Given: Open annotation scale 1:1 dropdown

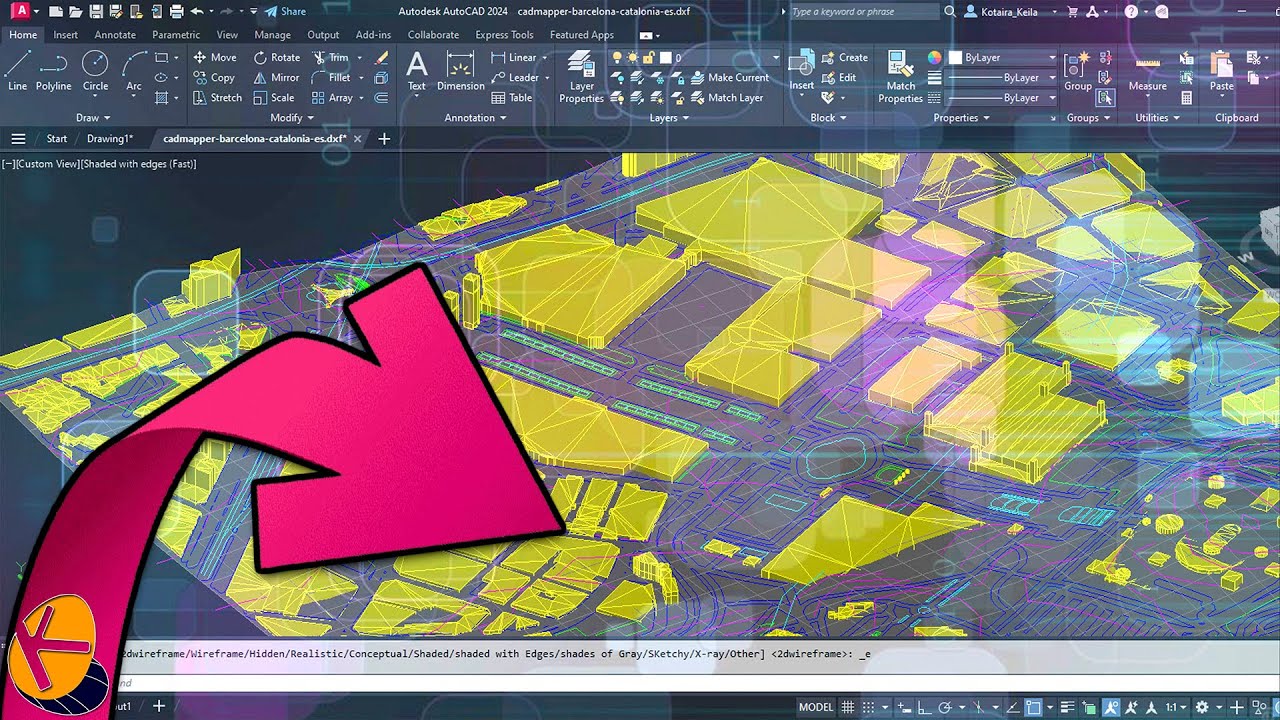Looking at the screenshot, I should [x=1176, y=707].
